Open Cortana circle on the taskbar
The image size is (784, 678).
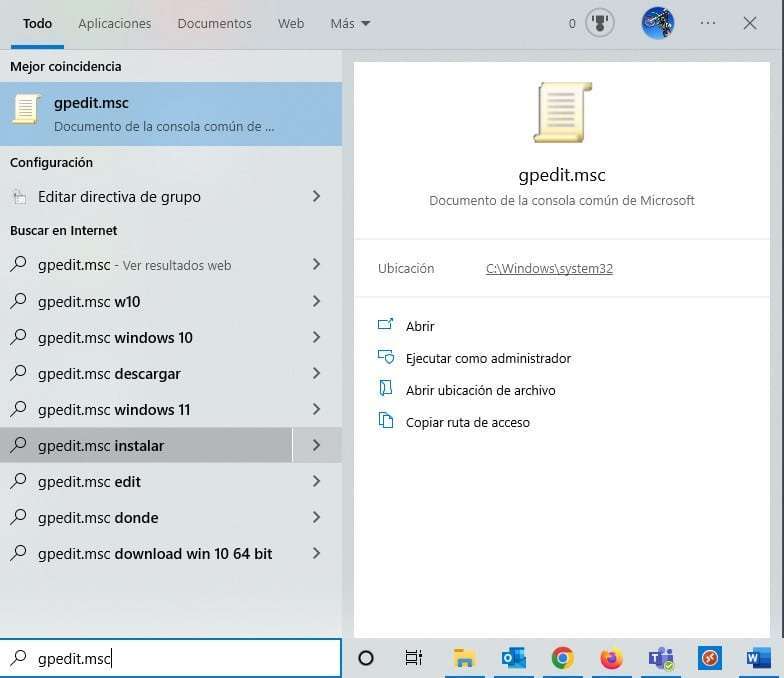pos(366,658)
